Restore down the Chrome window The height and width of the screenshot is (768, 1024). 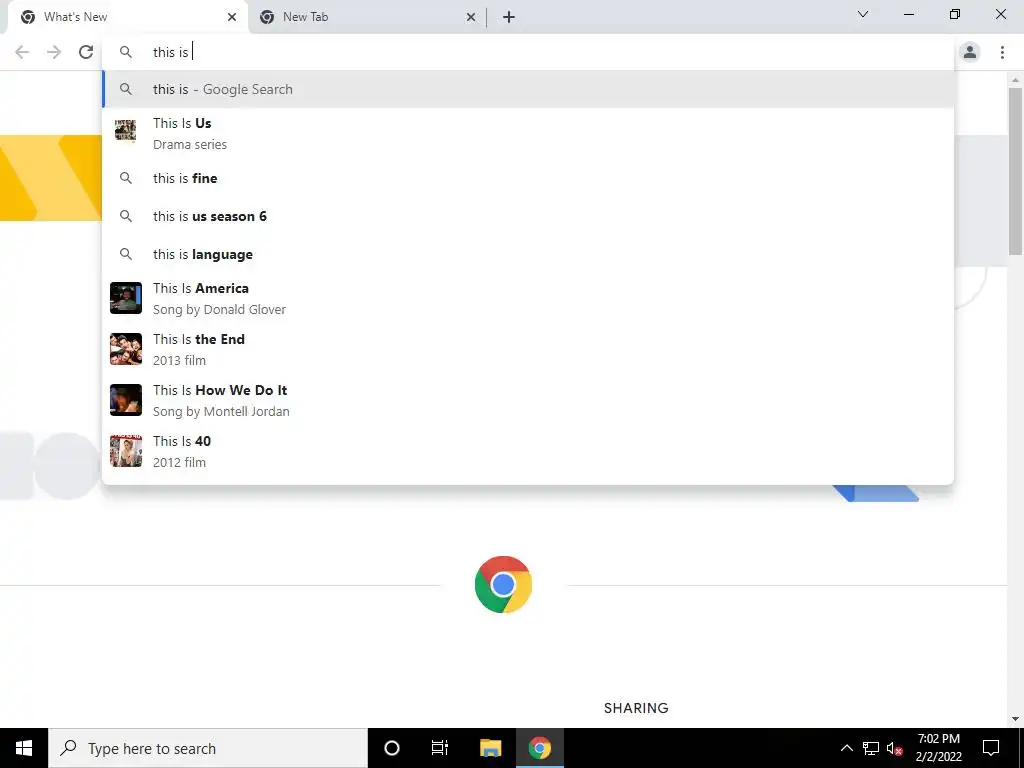(x=955, y=14)
